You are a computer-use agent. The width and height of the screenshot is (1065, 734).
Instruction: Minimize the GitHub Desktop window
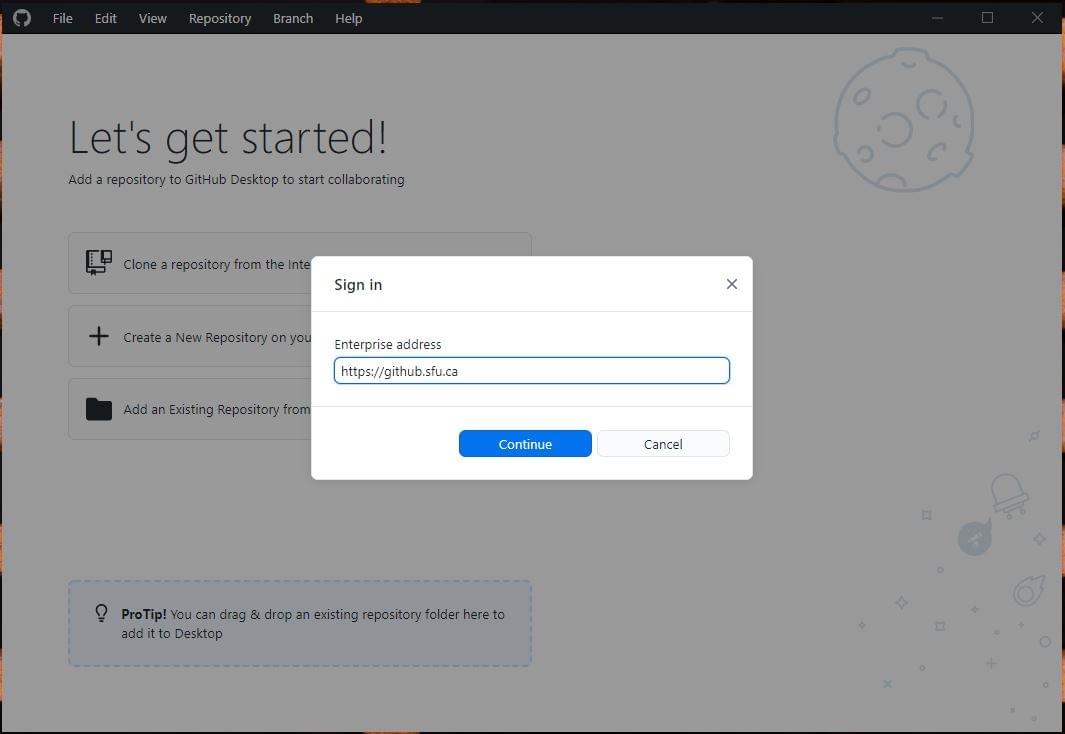[x=937, y=18]
